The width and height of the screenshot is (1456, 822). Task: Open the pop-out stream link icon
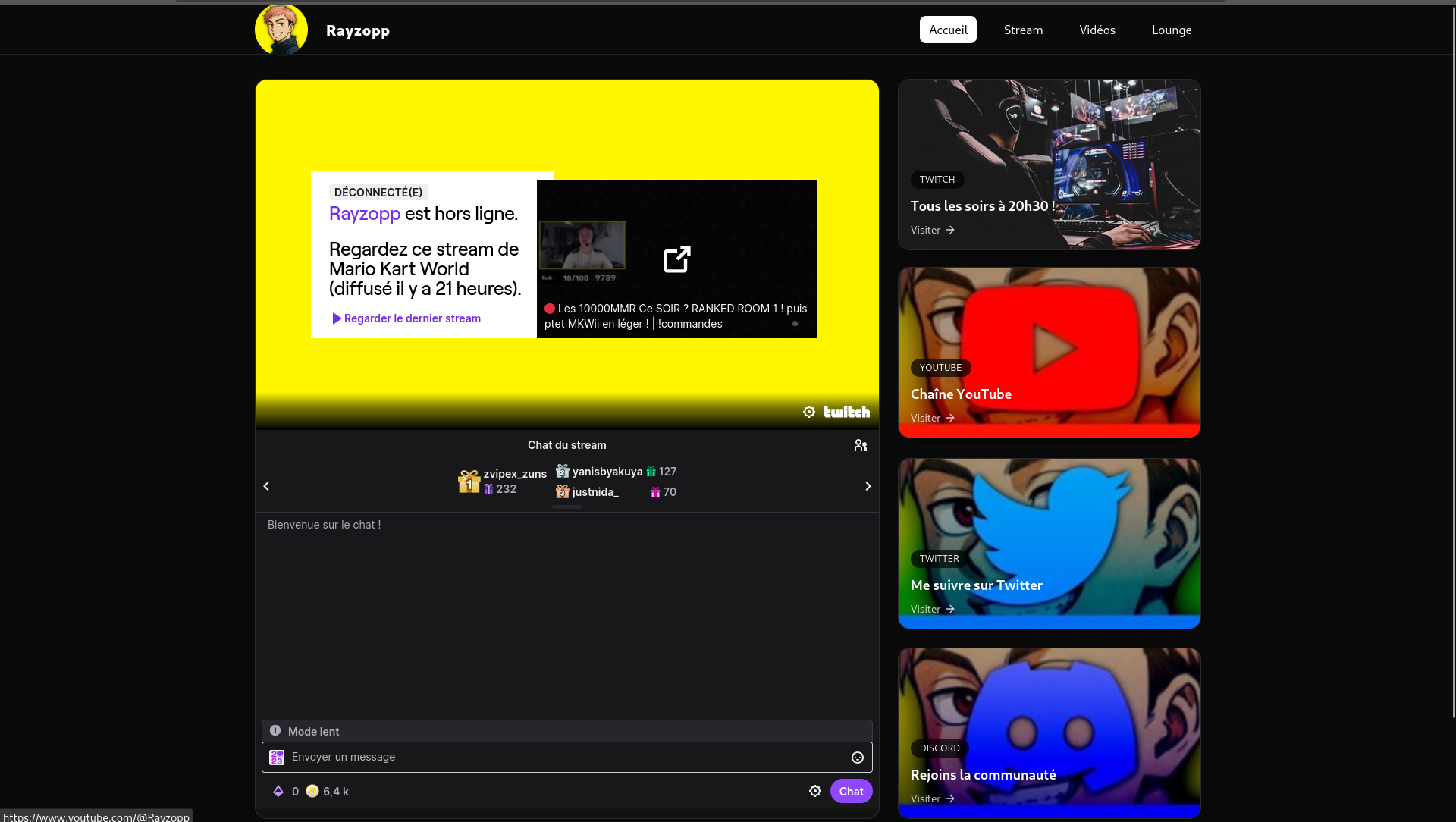(677, 259)
